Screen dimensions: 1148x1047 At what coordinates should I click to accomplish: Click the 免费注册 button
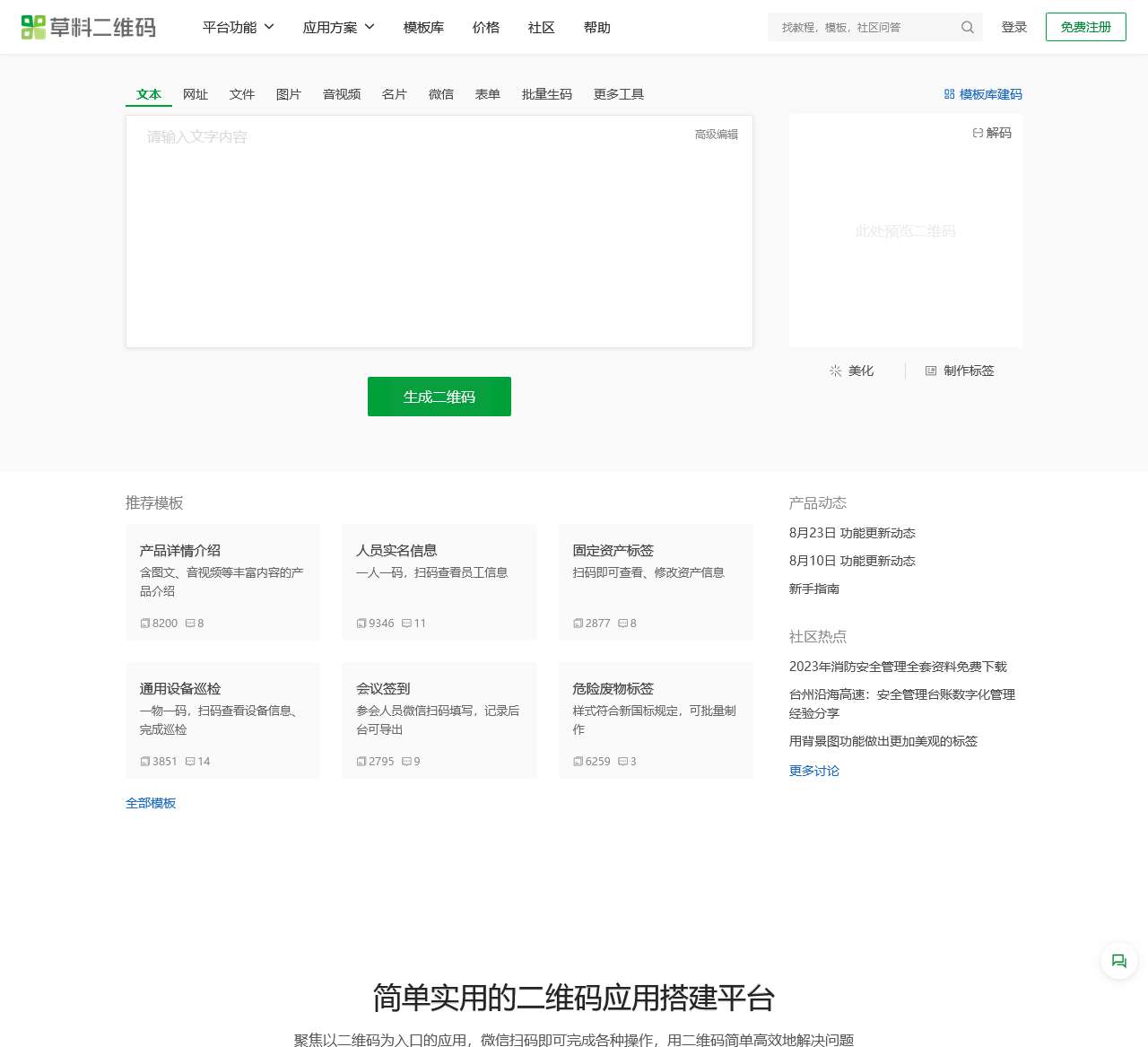[x=1086, y=27]
